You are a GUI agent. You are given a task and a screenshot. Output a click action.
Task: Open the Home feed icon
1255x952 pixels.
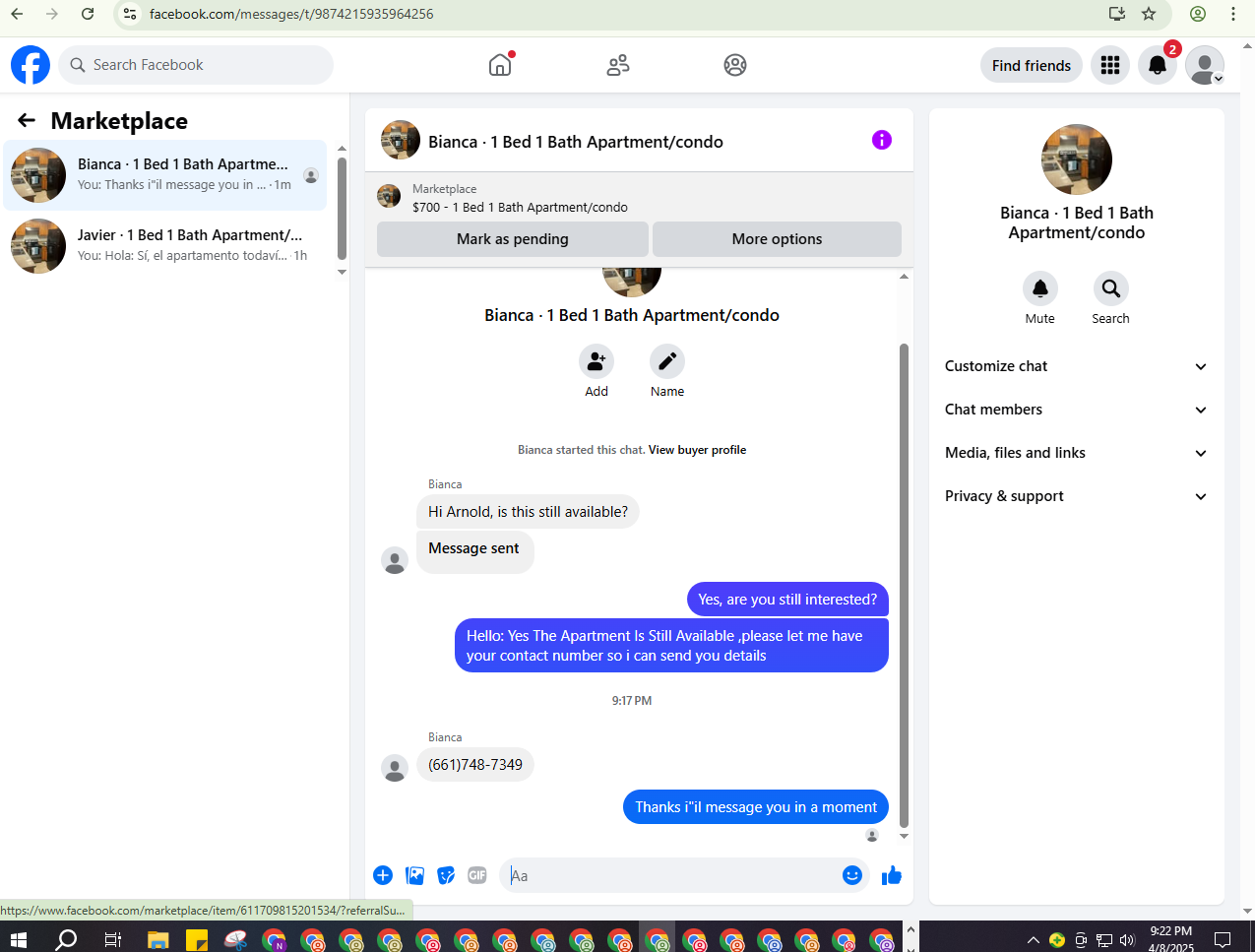(500, 65)
